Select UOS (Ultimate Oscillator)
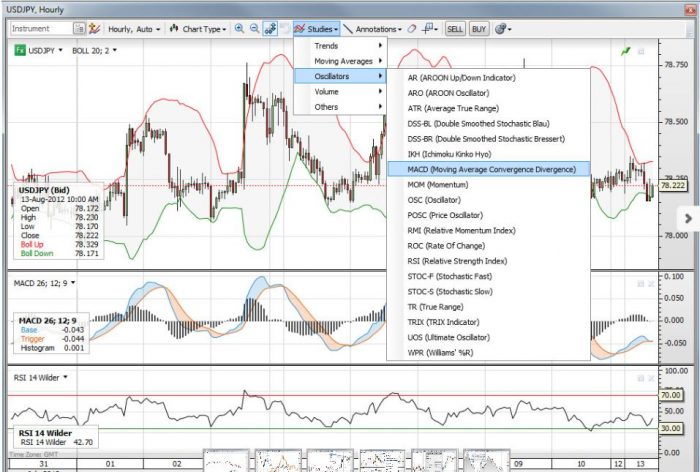The height and width of the screenshot is (472, 700). pos(488,337)
